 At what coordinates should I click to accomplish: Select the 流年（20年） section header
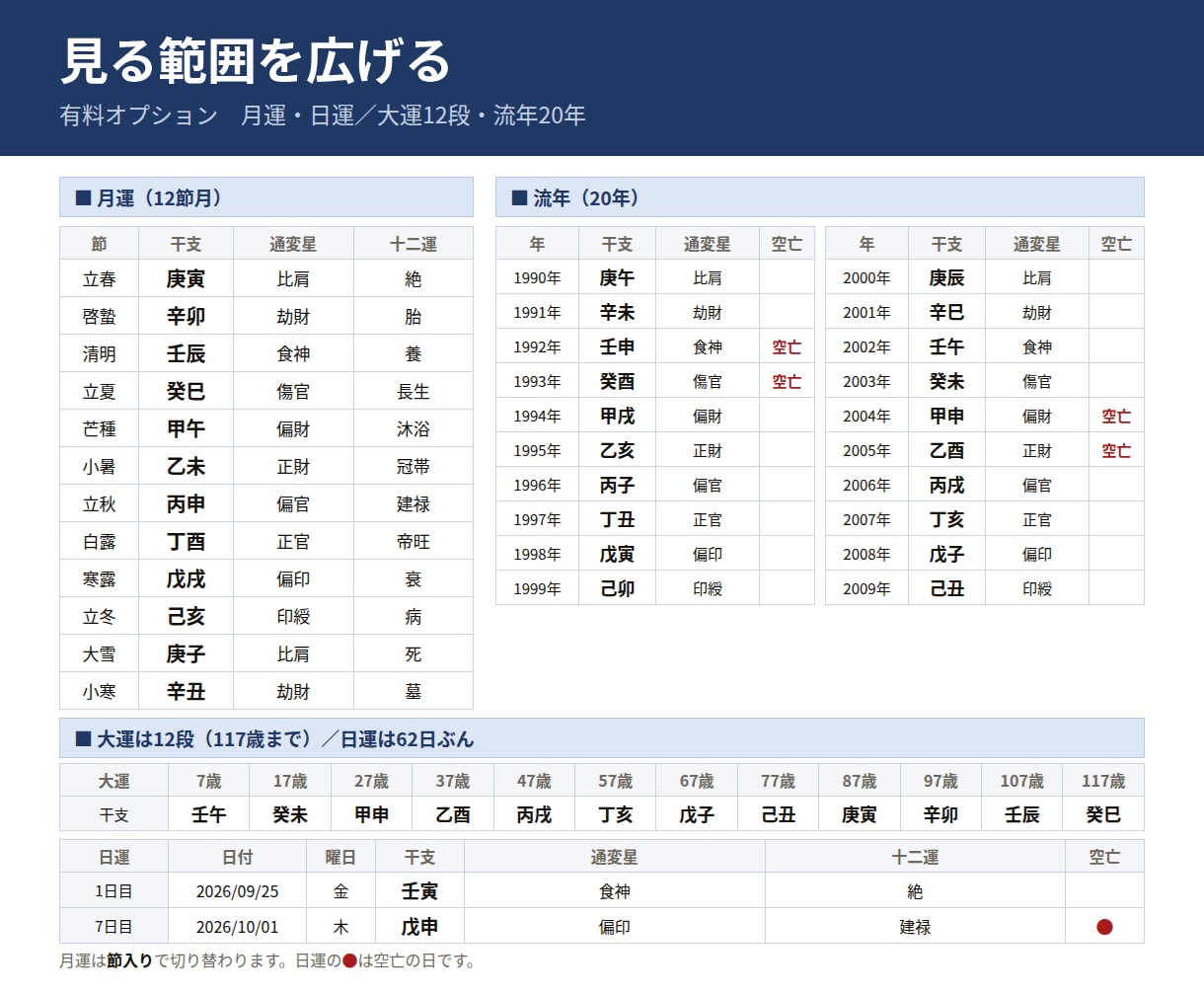click(820, 197)
